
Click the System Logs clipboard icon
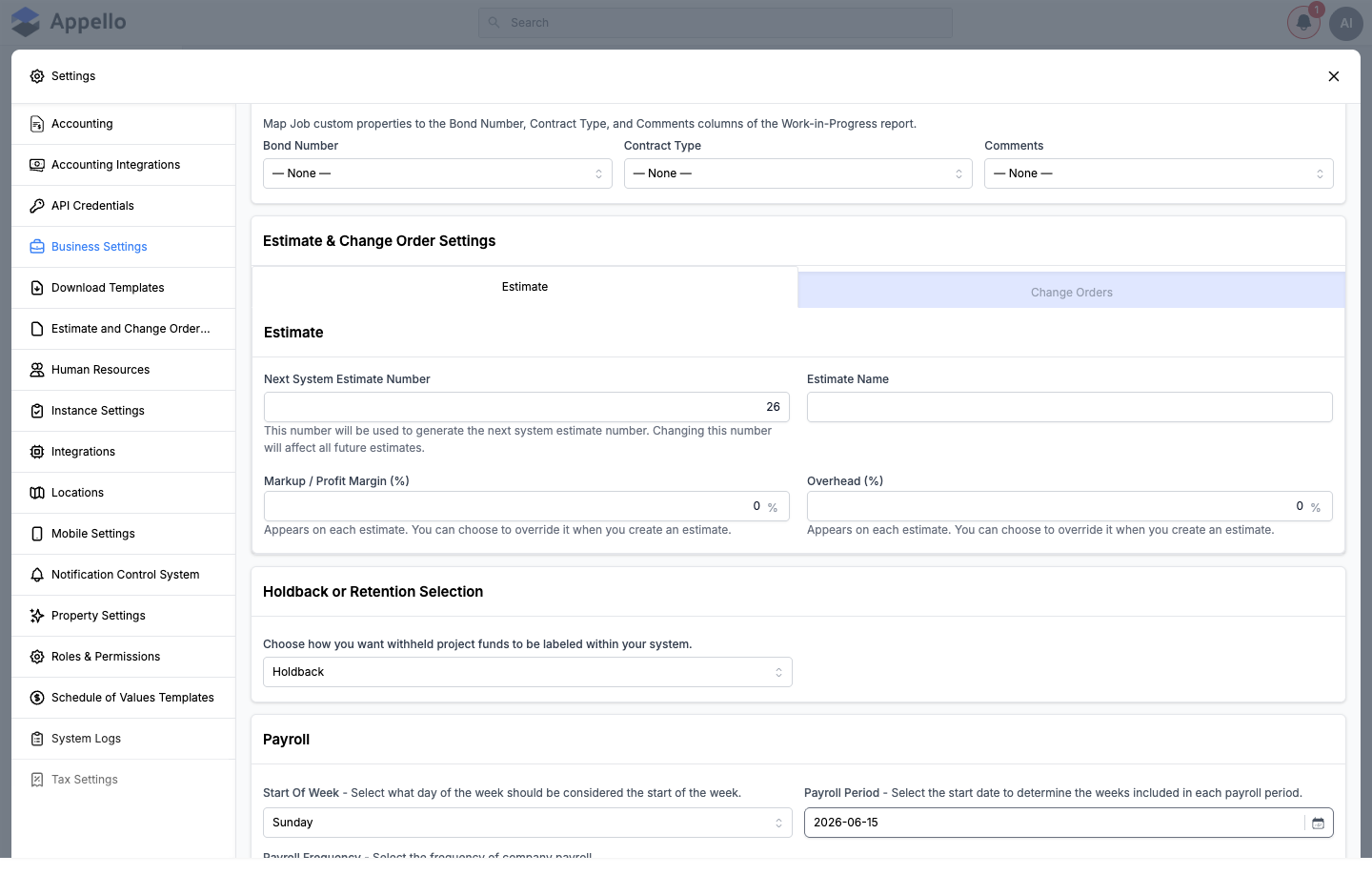[37, 739]
